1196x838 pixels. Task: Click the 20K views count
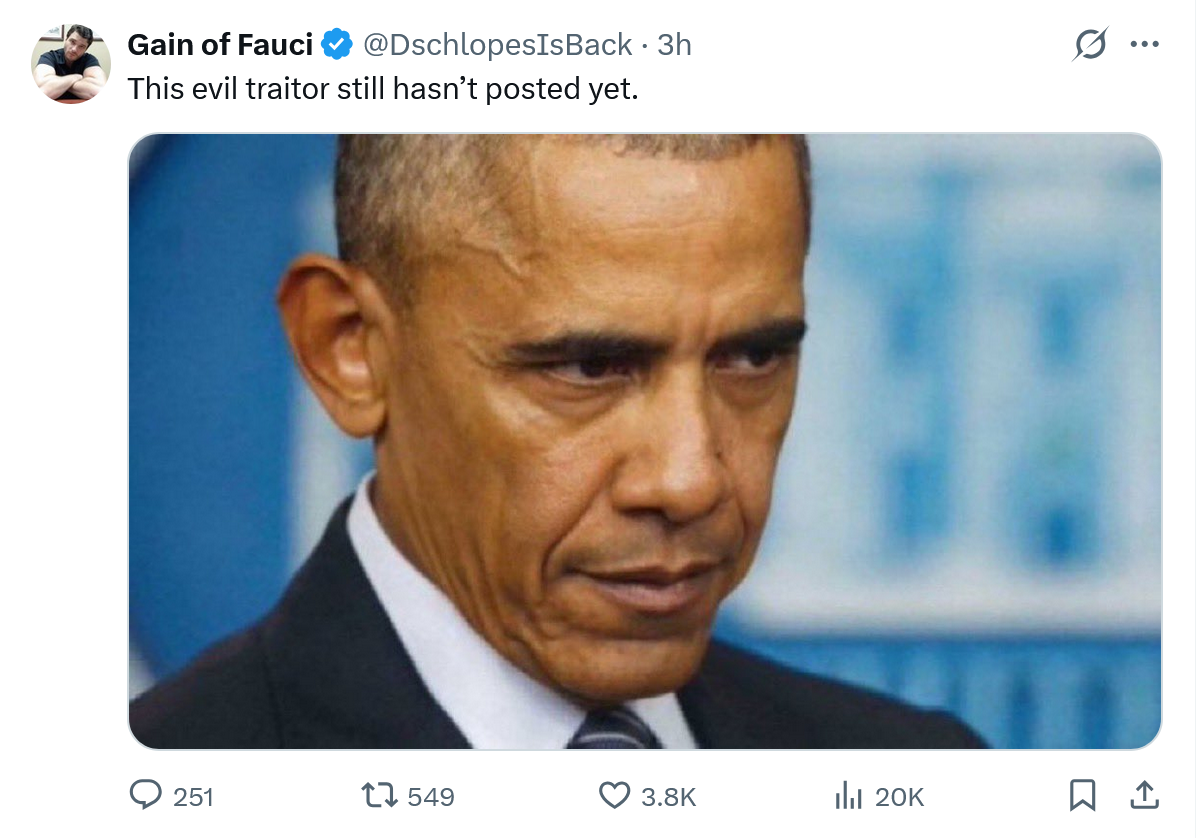899,797
